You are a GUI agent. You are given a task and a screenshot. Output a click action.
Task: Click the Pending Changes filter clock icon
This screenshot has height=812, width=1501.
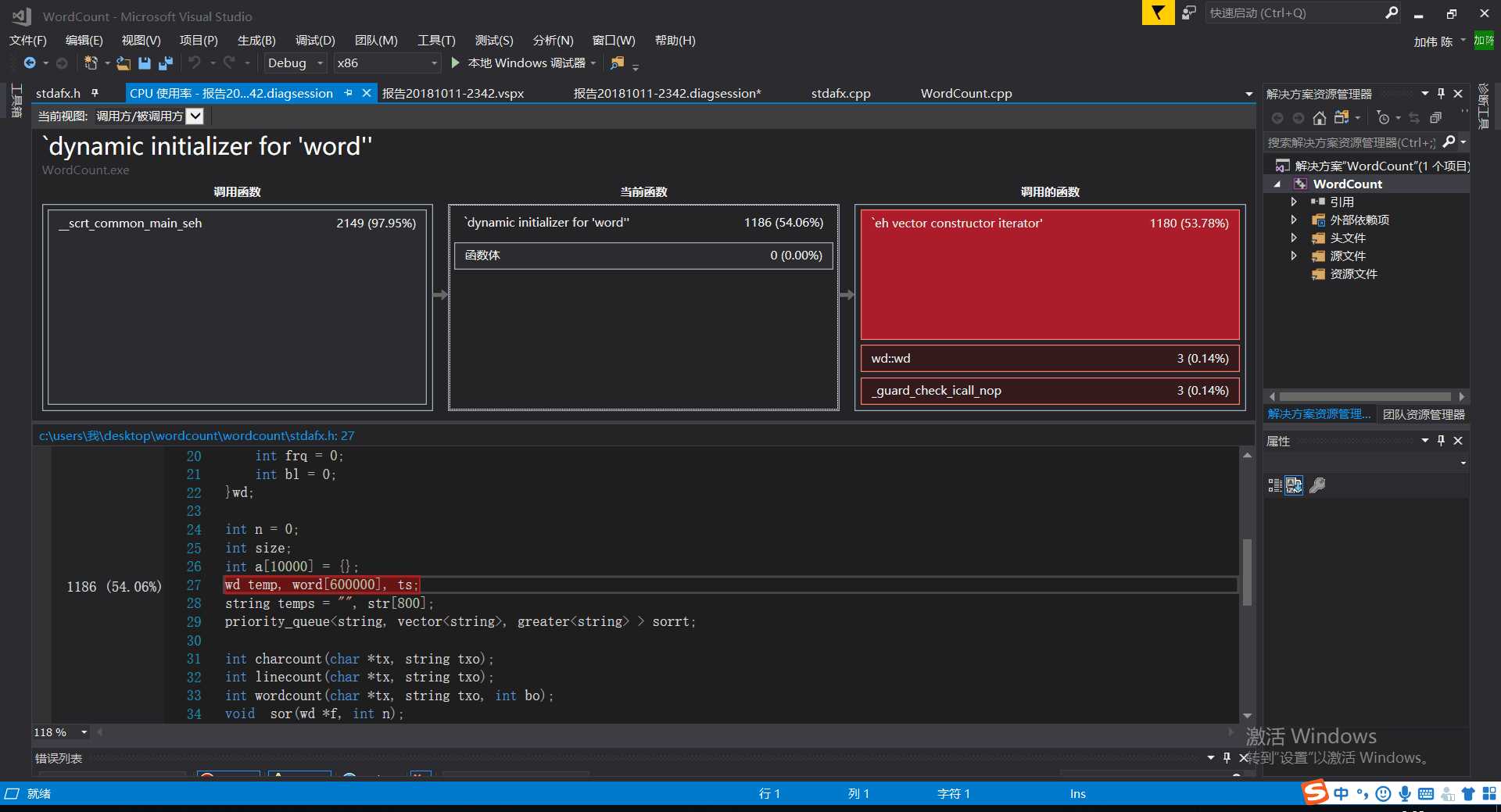click(x=1383, y=118)
